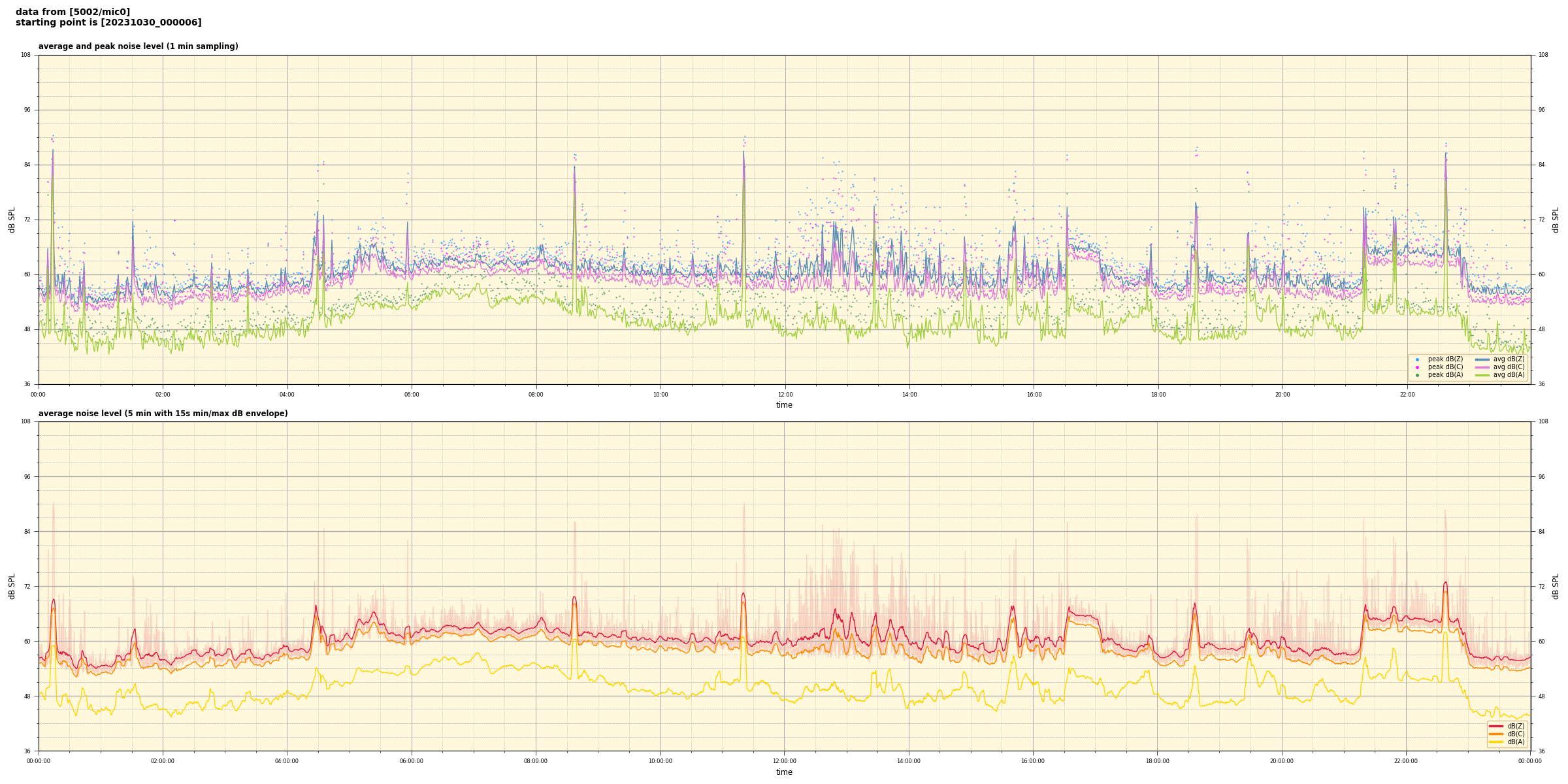Screen dimensions: 1568x784
Task: Click the left 'dB SPL' axis label of bottom chart
Action: click(x=12, y=586)
